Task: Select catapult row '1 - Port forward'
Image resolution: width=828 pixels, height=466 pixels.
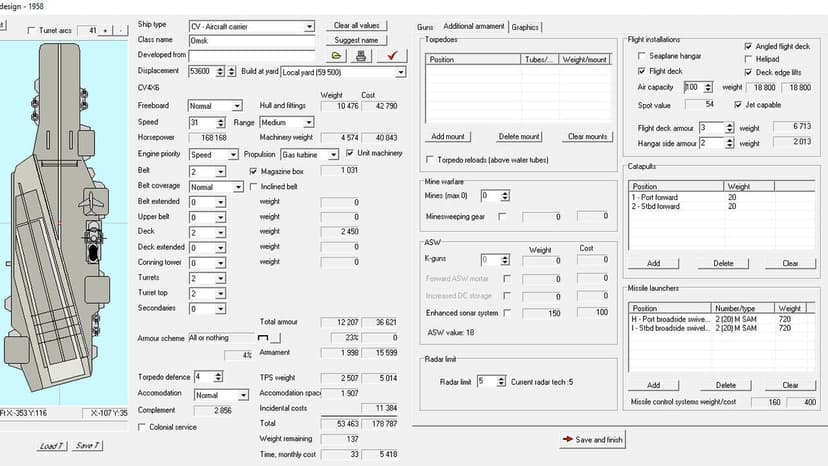Action: pos(721,197)
